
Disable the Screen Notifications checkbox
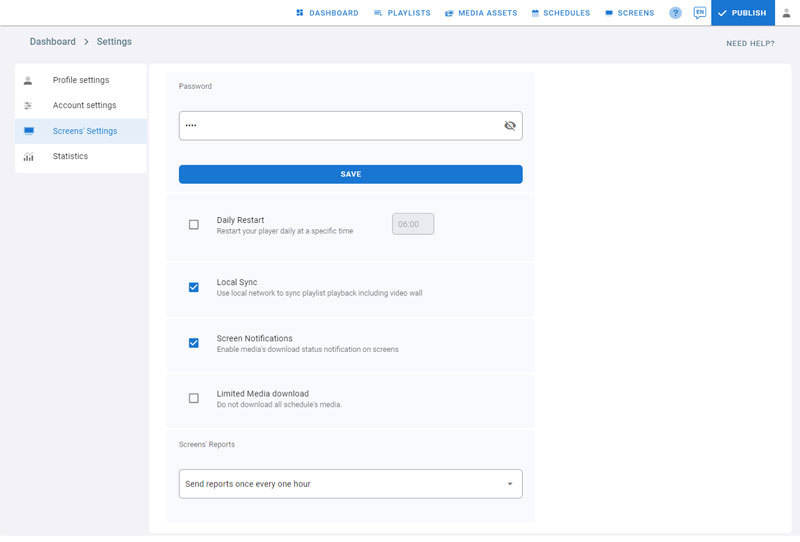[194, 343]
